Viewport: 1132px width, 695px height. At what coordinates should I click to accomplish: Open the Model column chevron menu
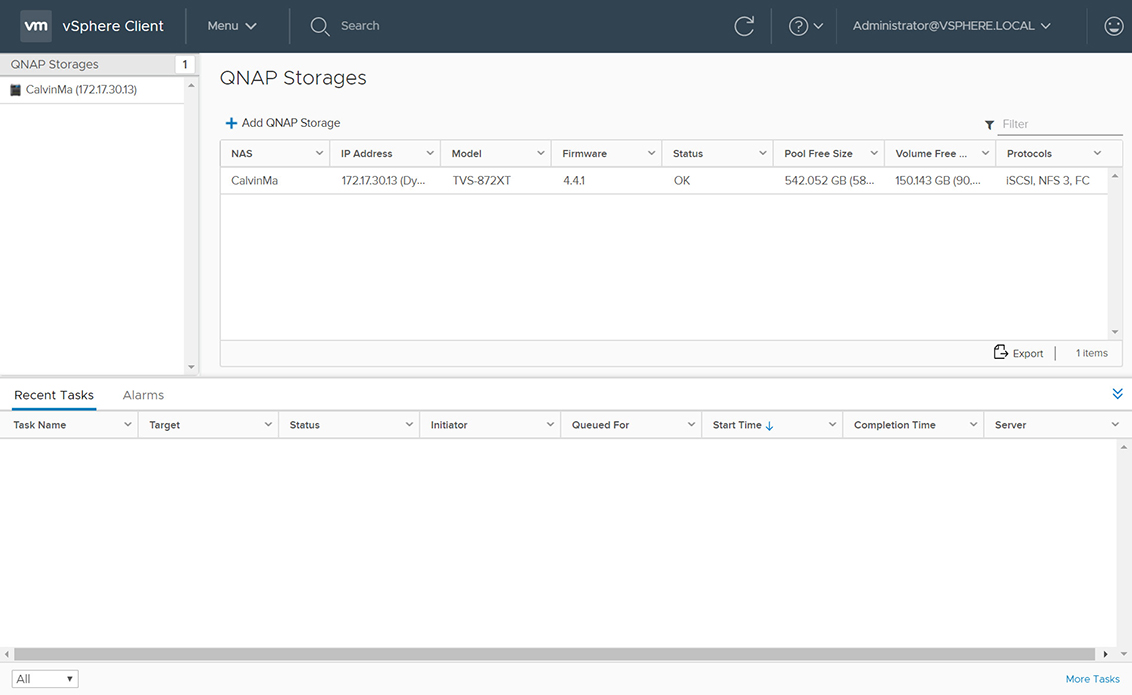coord(540,153)
